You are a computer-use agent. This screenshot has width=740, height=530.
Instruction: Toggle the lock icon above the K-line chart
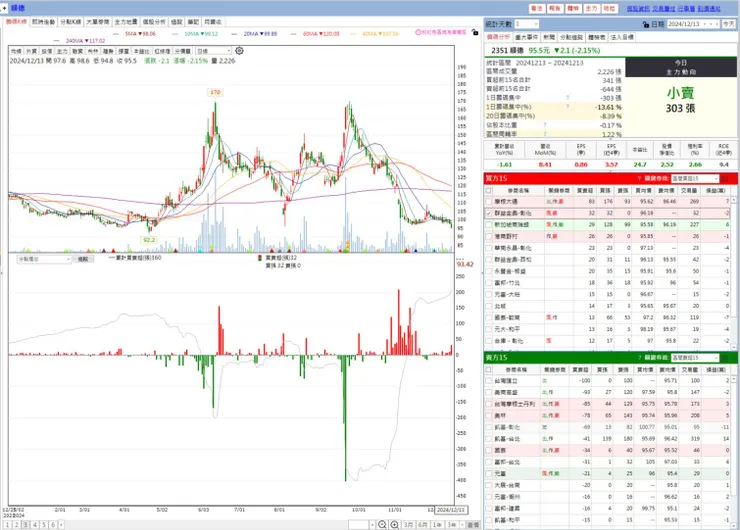tap(475, 33)
